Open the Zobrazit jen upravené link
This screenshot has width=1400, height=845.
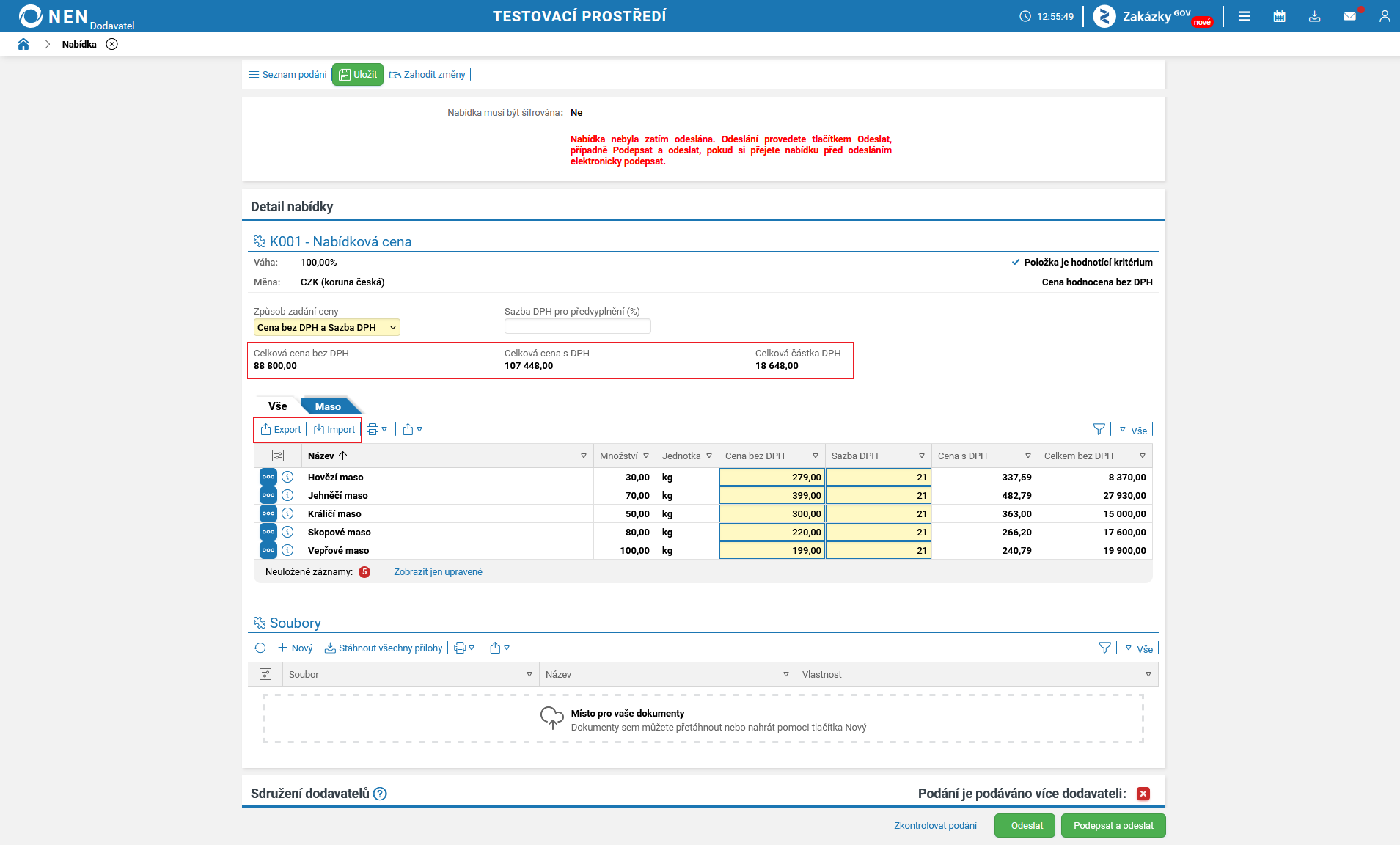point(438,572)
